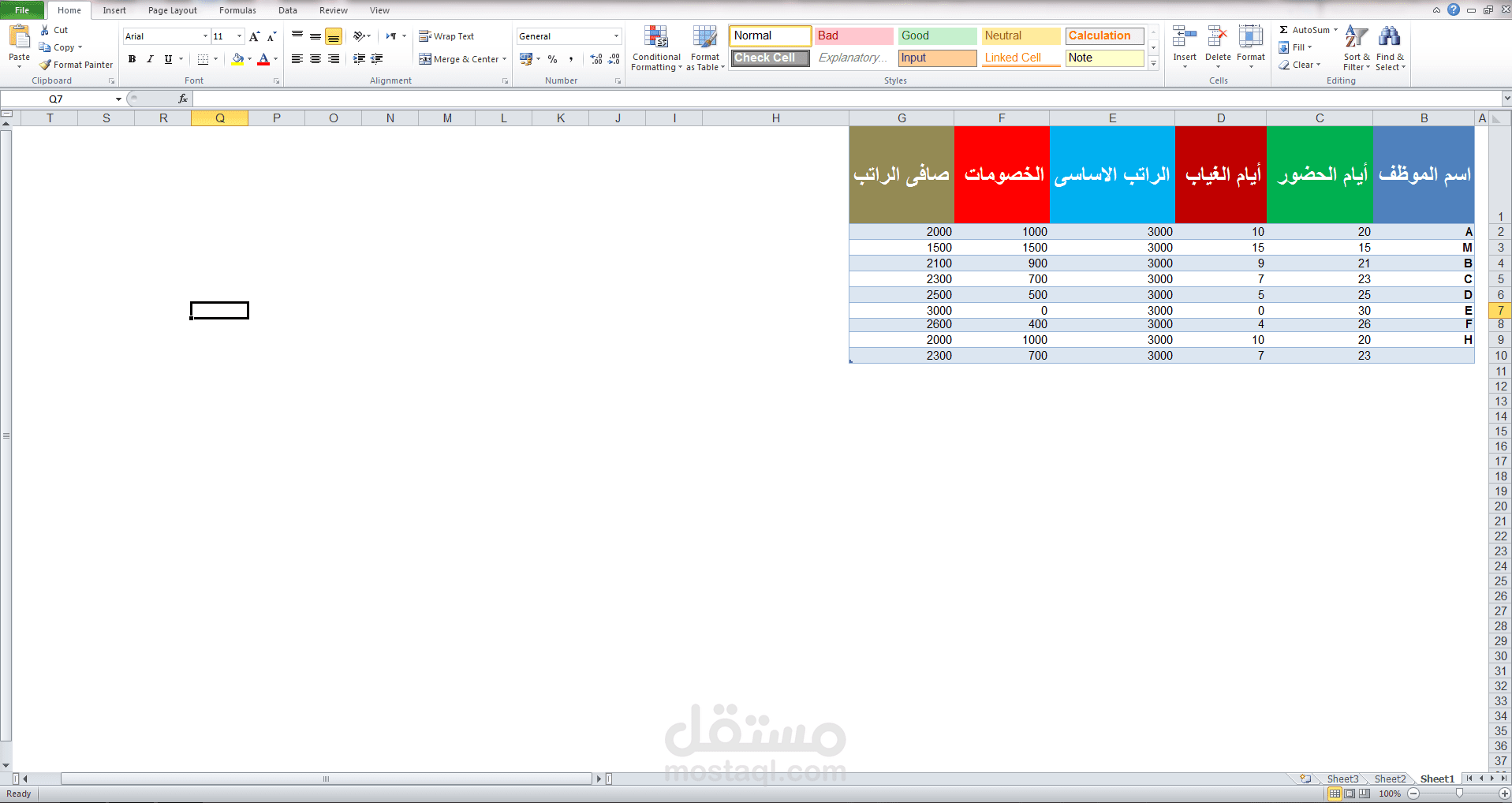Viewport: 1512px width, 803px height.
Task: Open the font name Arial dropdown
Action: (205, 36)
